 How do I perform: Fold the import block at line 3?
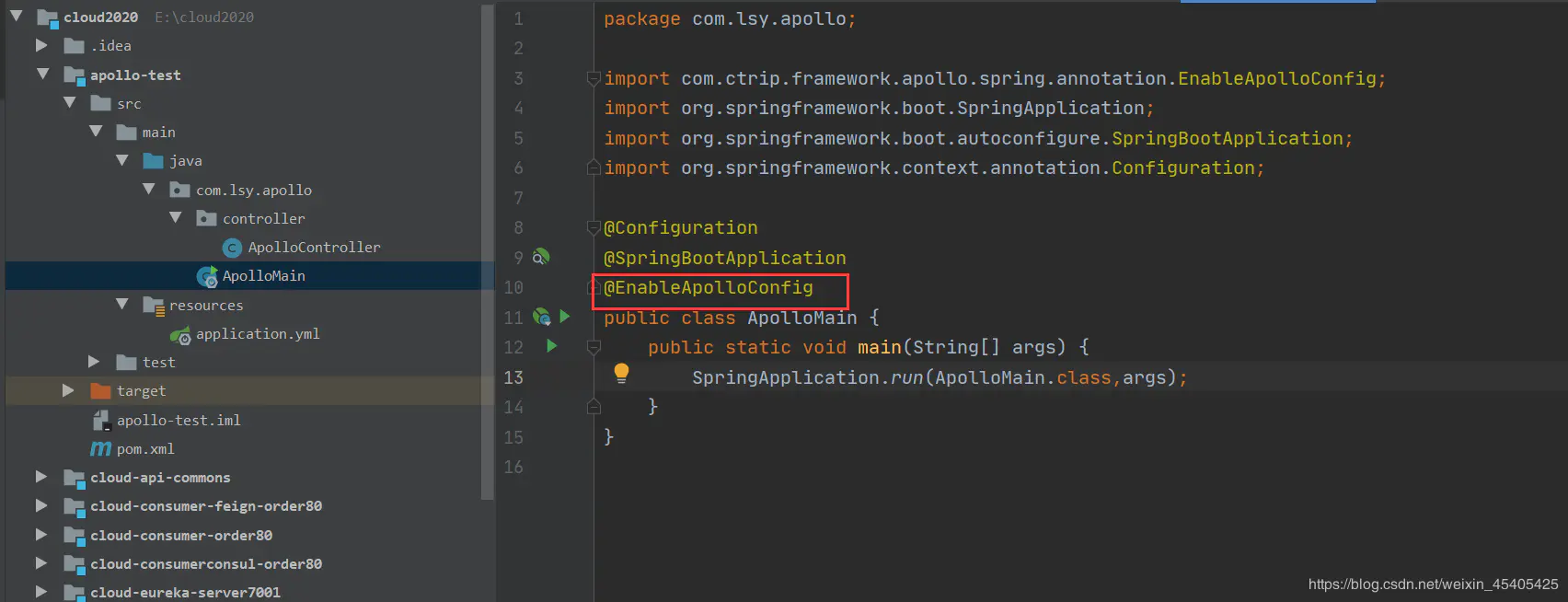pyautogui.click(x=594, y=78)
